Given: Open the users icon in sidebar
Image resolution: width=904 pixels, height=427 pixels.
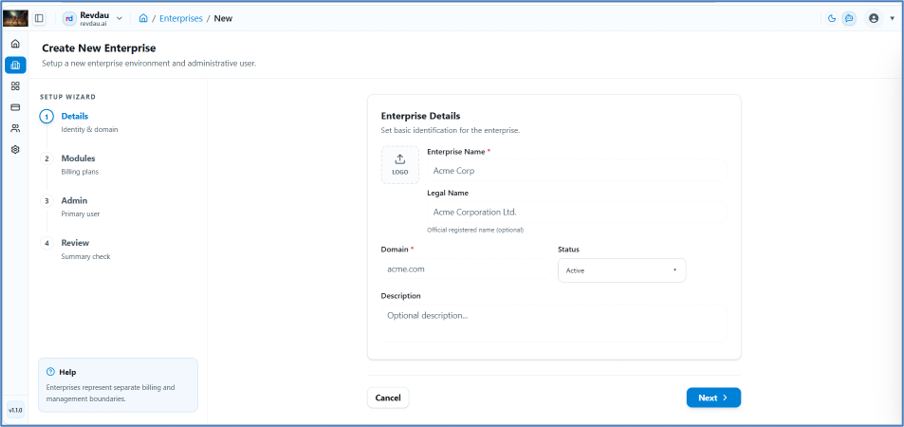Looking at the screenshot, I should click(x=16, y=129).
